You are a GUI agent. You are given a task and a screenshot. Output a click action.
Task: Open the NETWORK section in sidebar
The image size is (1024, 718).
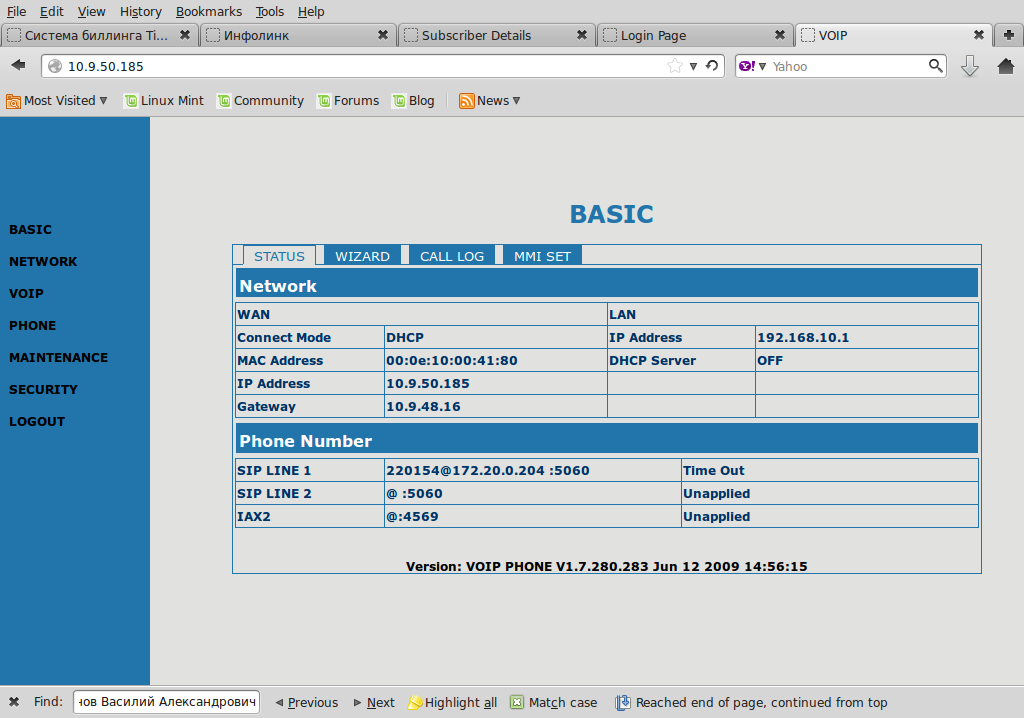43,261
